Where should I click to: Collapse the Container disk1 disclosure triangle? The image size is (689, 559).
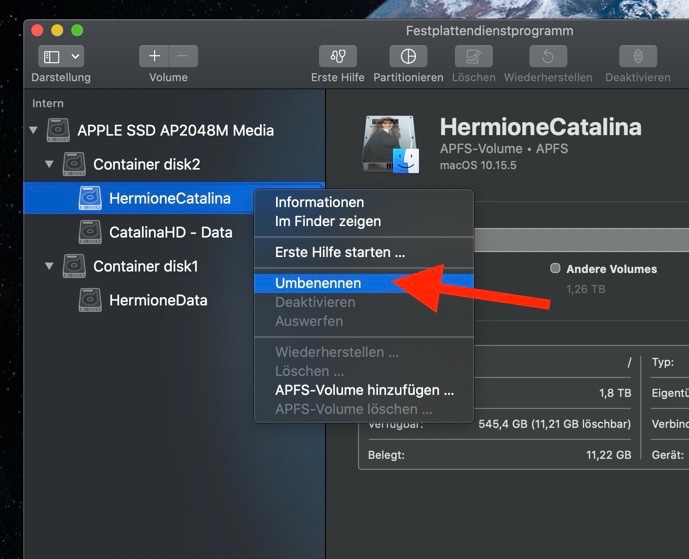coord(49,266)
